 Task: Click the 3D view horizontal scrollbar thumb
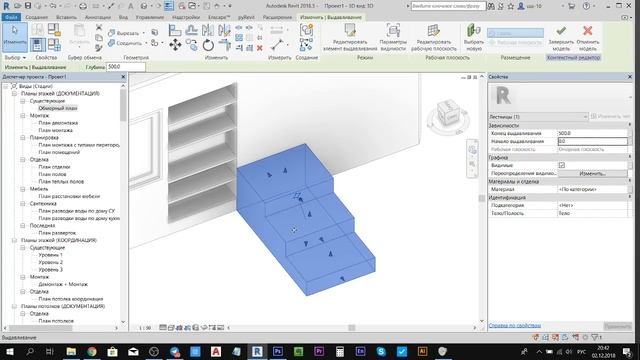point(352,327)
